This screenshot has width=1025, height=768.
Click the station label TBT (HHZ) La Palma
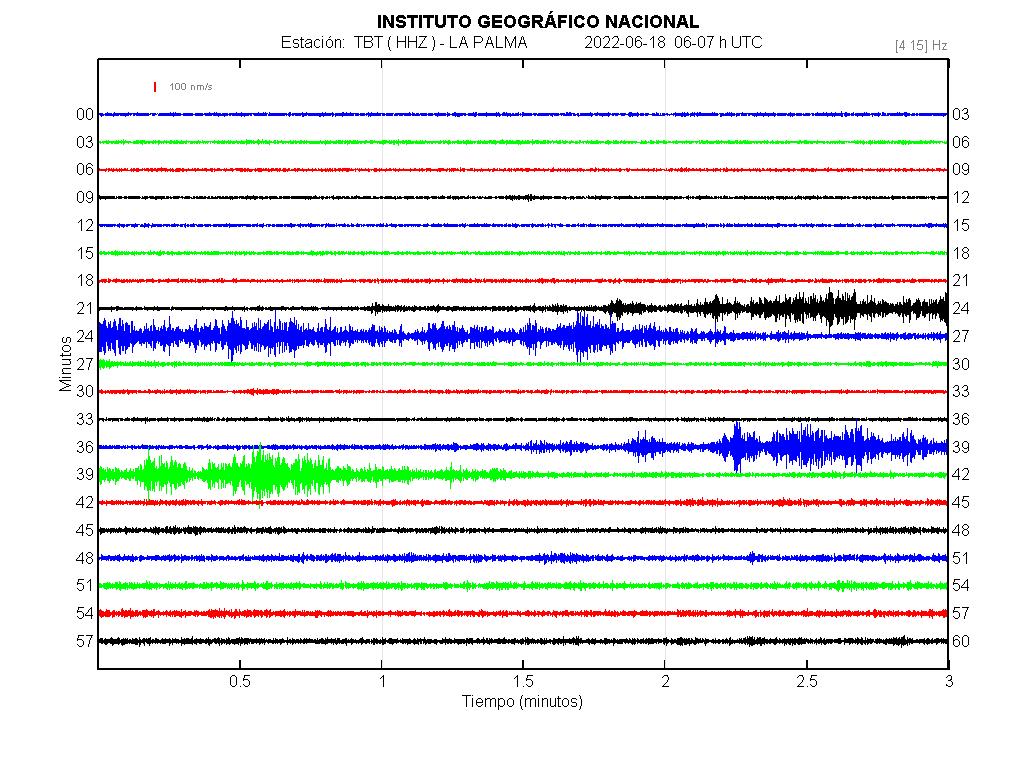pyautogui.click(x=403, y=43)
